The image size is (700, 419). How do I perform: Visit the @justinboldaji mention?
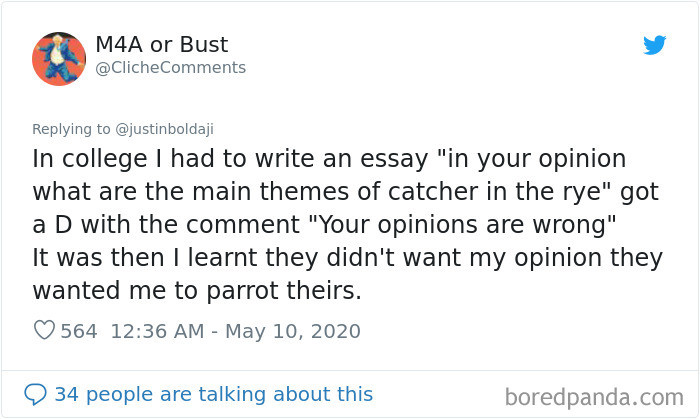pos(165,128)
